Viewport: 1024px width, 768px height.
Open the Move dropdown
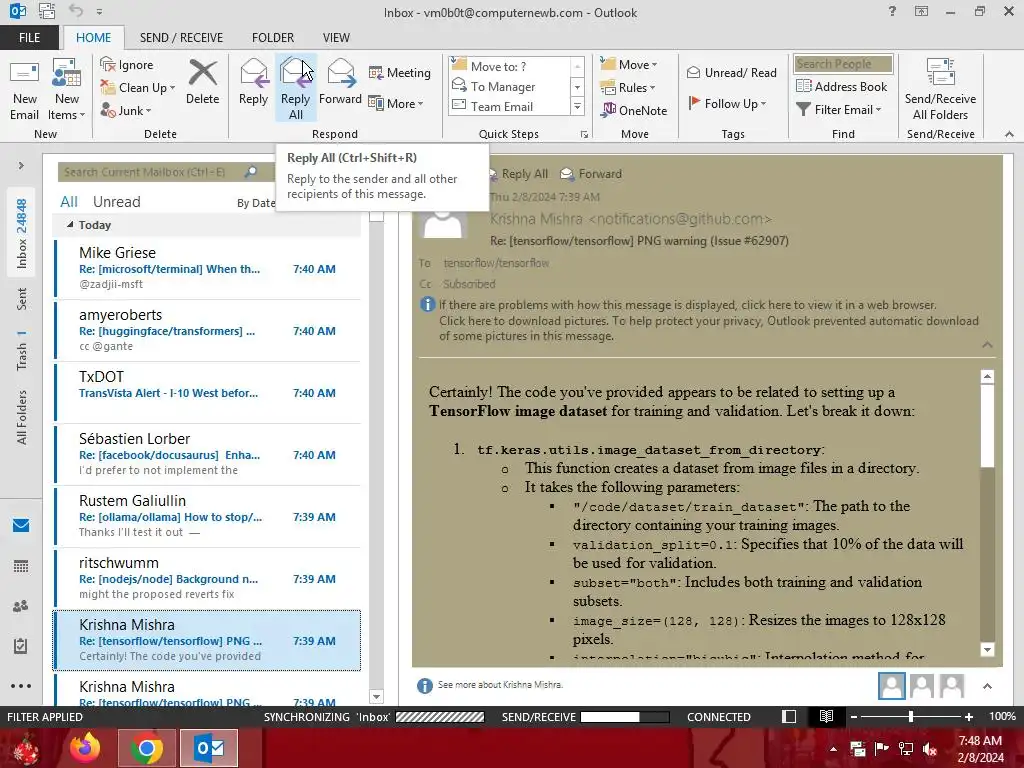(x=628, y=65)
